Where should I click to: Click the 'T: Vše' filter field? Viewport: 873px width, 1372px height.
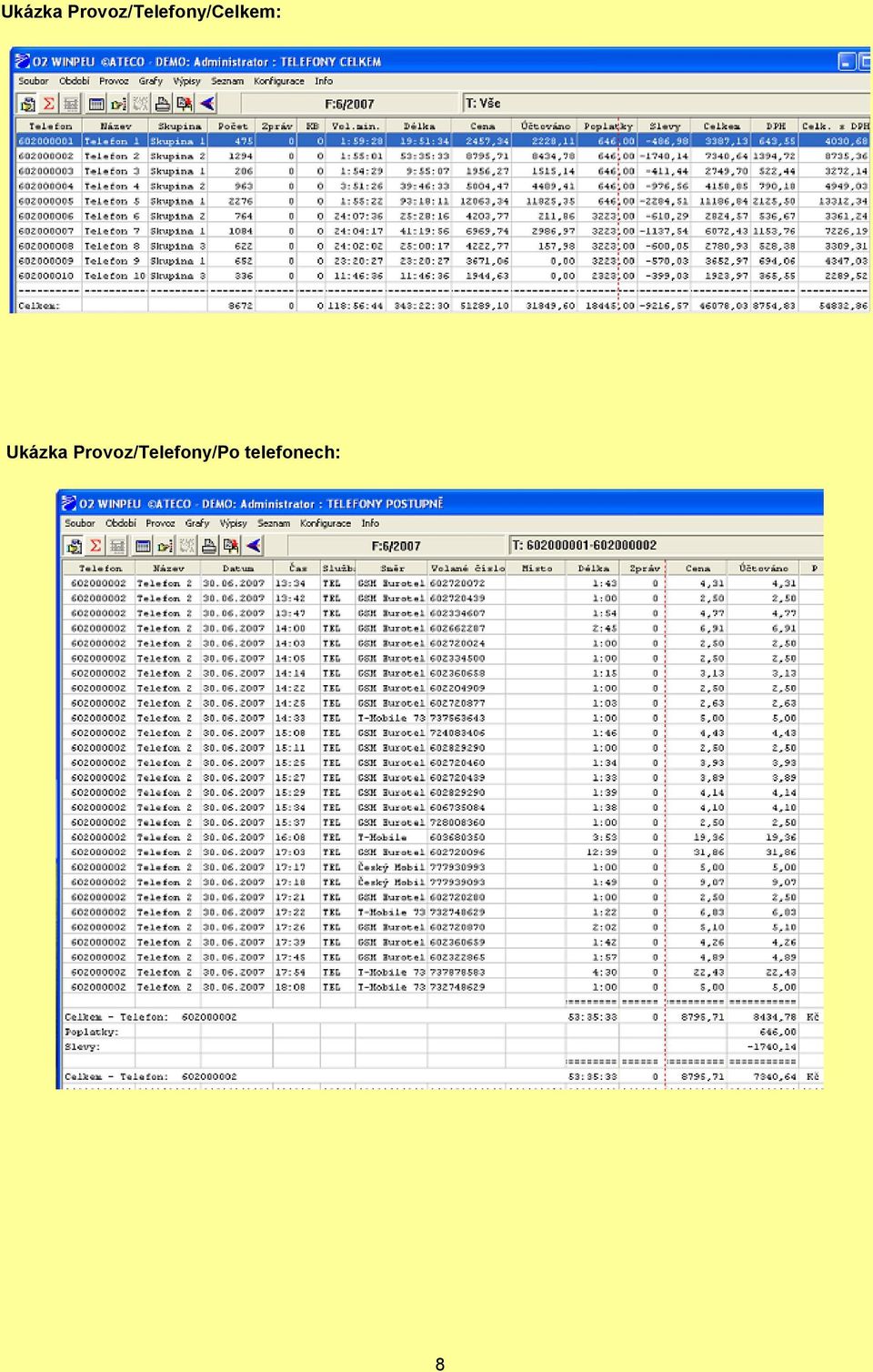(667, 103)
